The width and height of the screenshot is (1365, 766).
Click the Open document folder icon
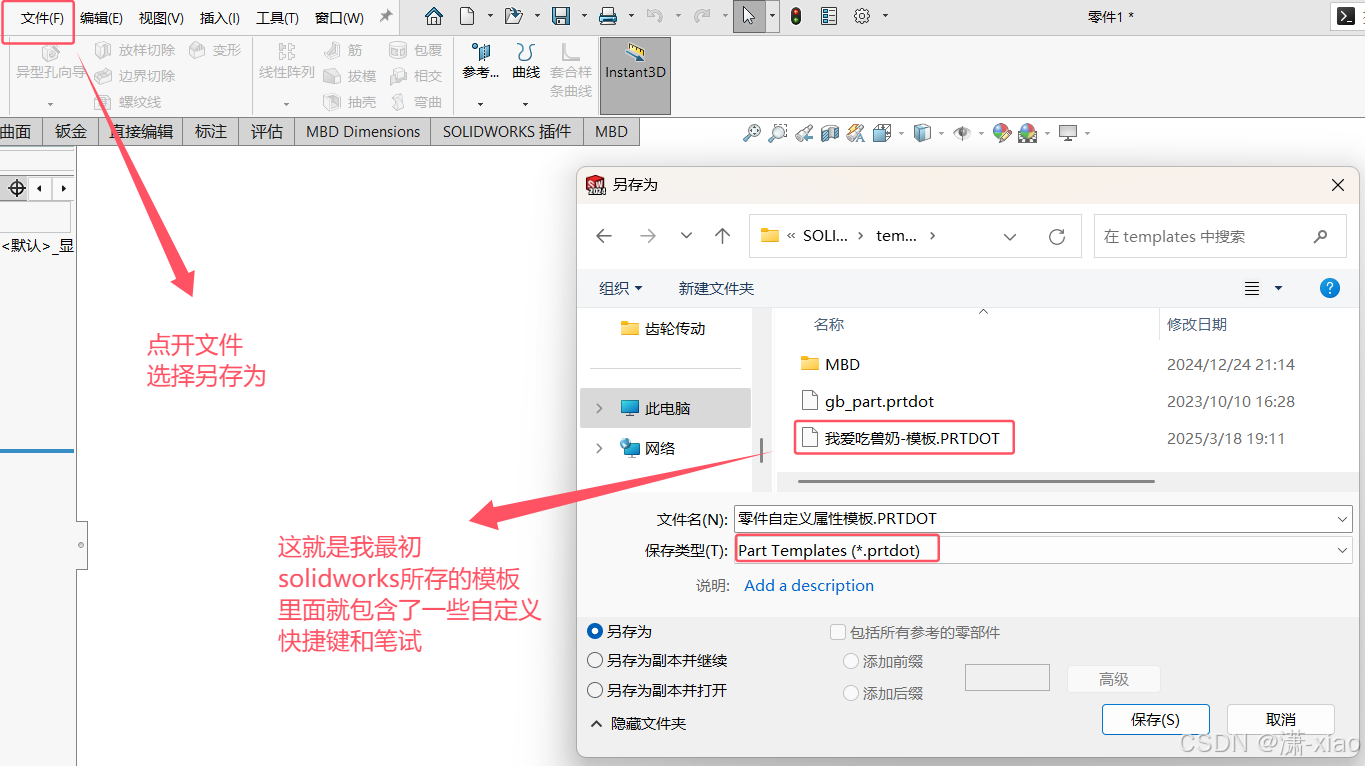[513, 16]
